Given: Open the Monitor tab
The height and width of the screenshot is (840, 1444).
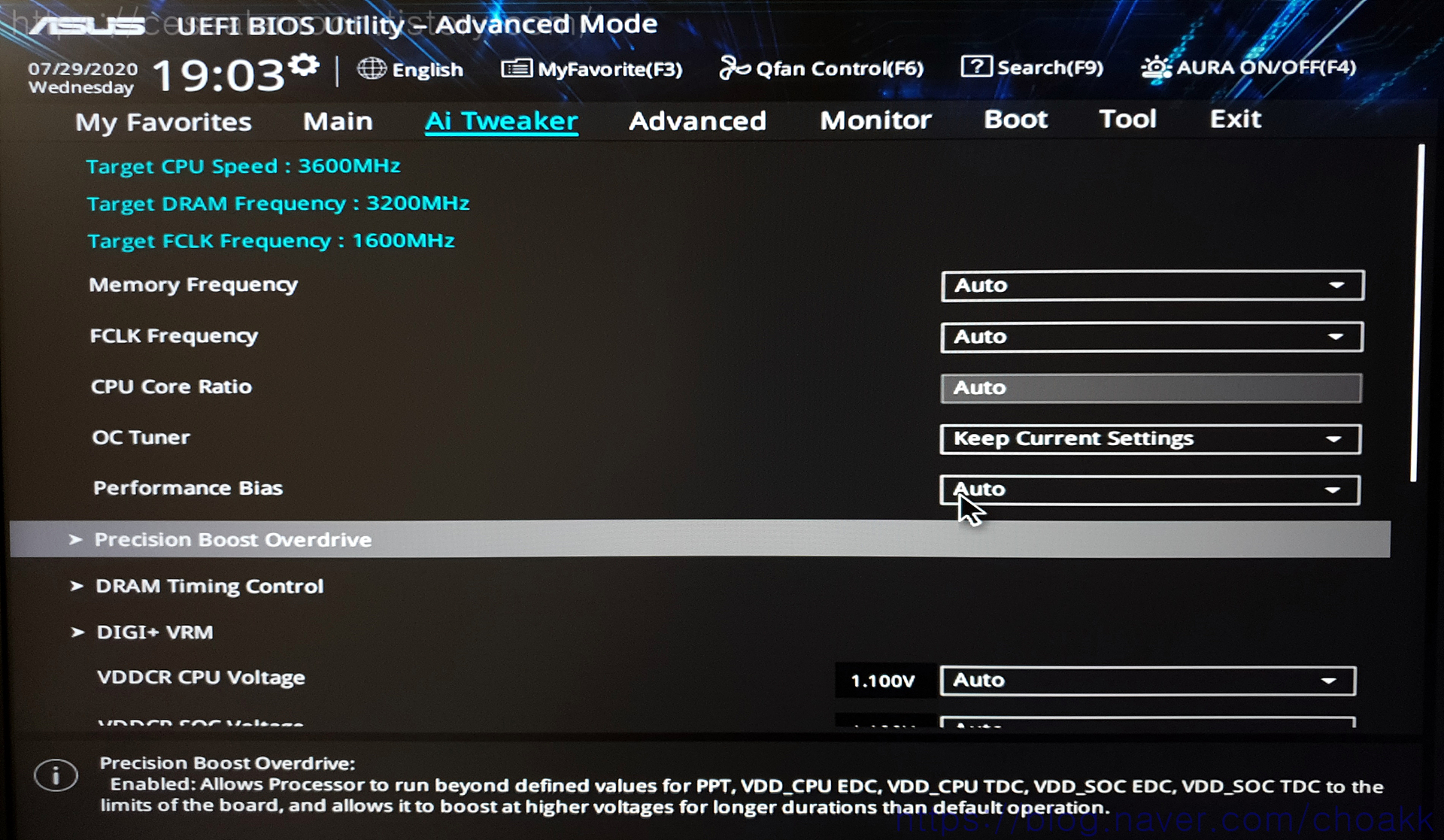Looking at the screenshot, I should point(875,120).
